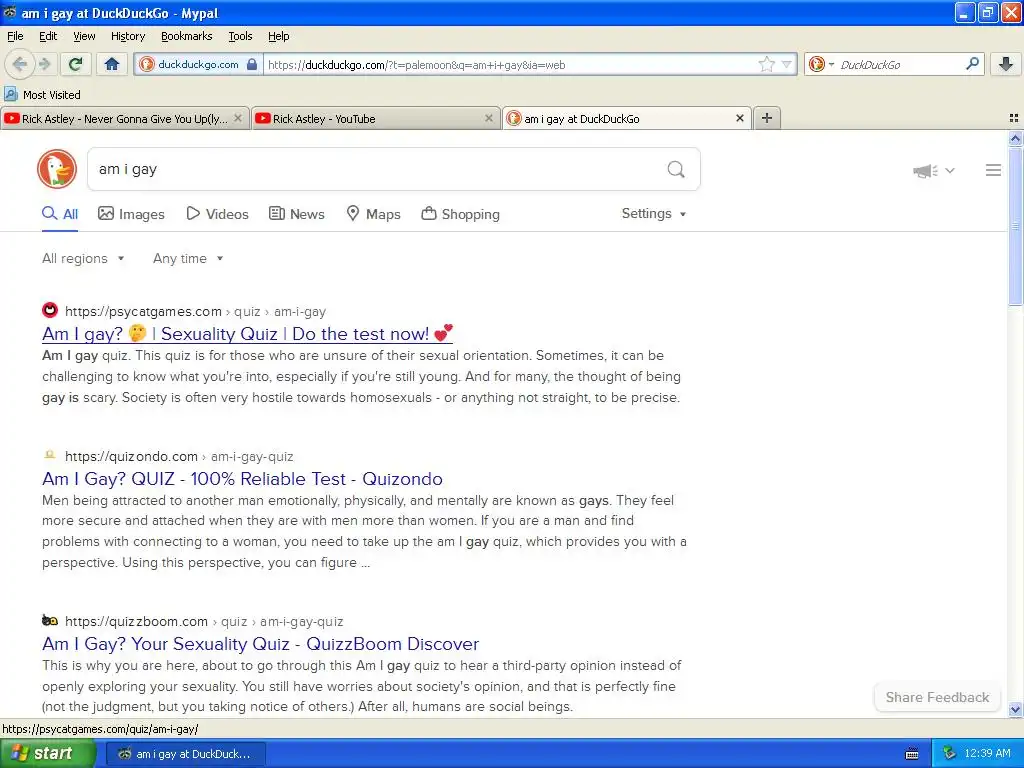Open the Windows start button
The image size is (1024, 768).
47,754
